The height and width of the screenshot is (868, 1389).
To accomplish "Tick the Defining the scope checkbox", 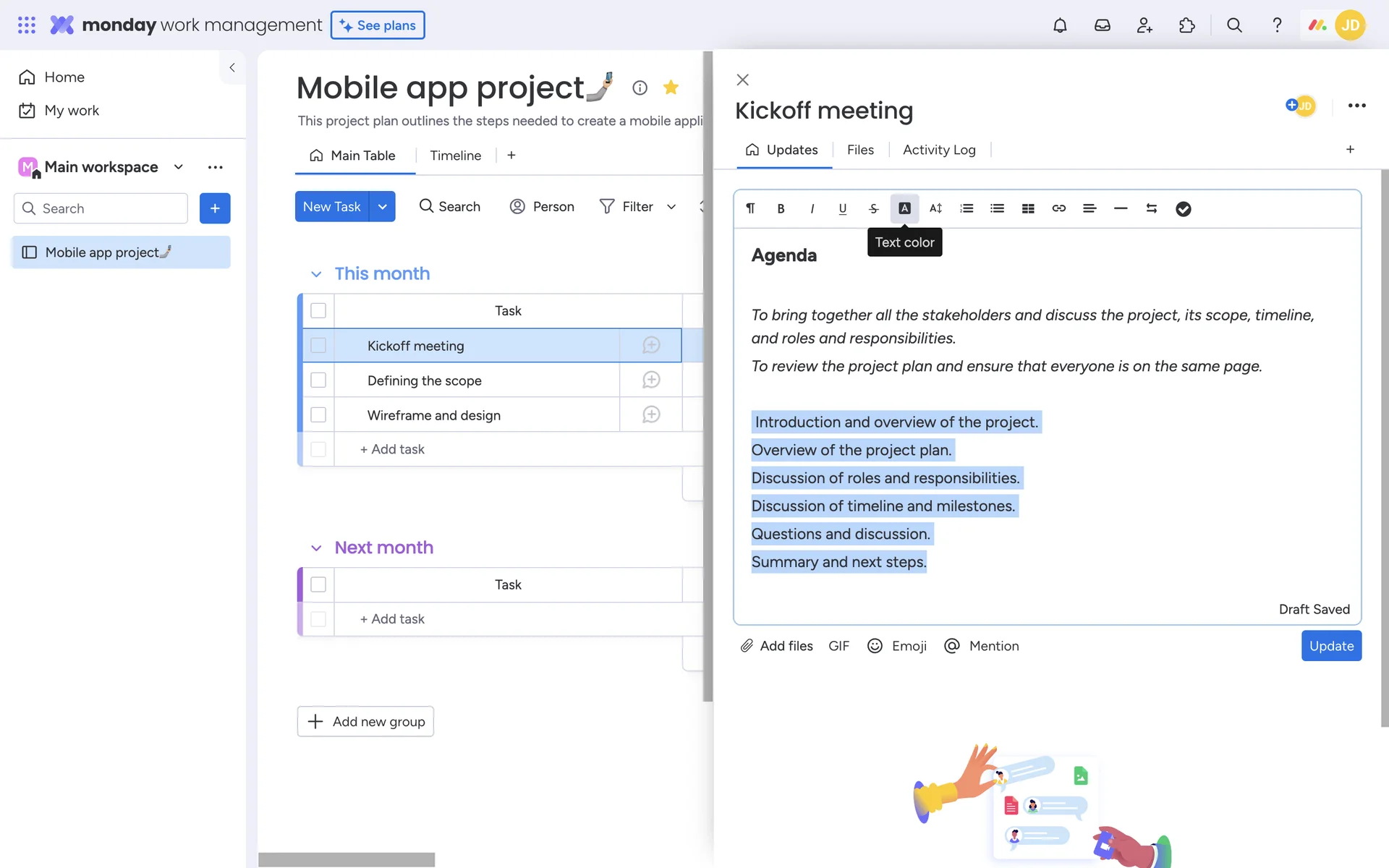I will (x=318, y=380).
